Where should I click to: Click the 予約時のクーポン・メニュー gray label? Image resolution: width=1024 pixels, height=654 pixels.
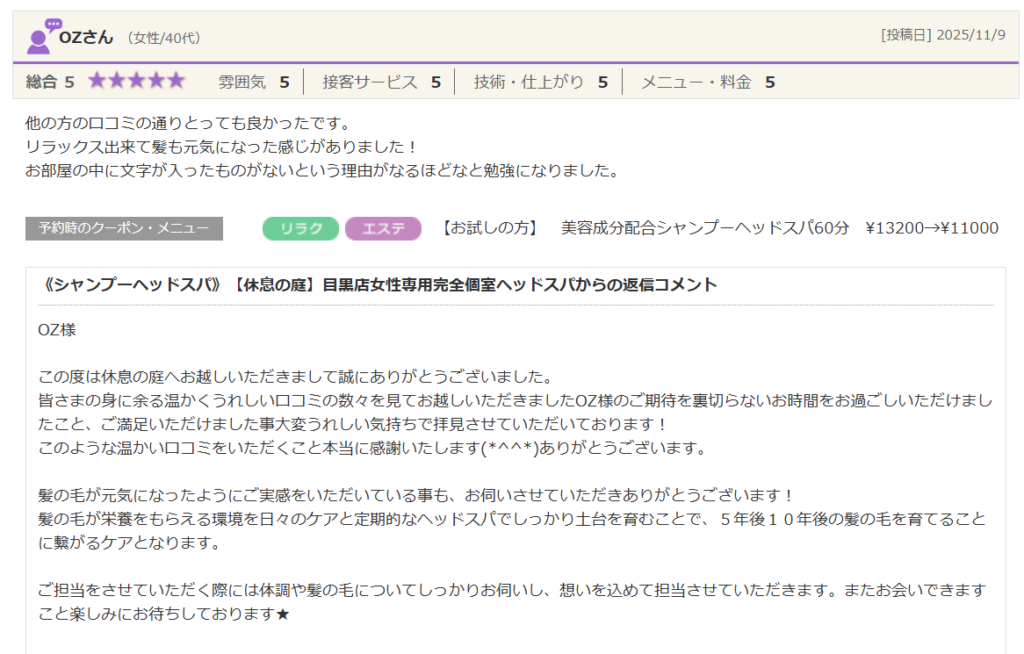coord(124,228)
